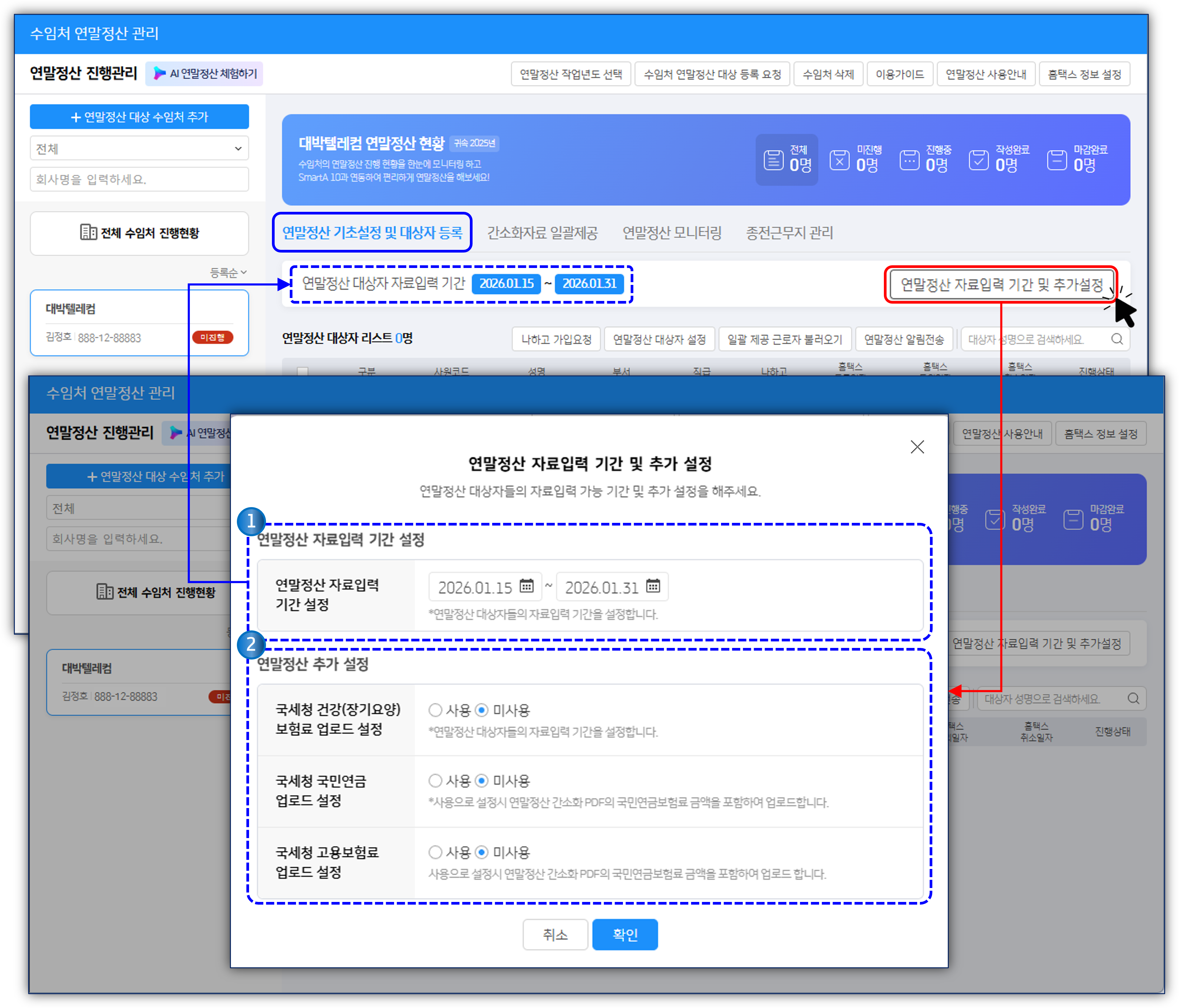Click the 진행중 0명 status icon in the upper window's banner
1179x1008 pixels.
point(909,160)
